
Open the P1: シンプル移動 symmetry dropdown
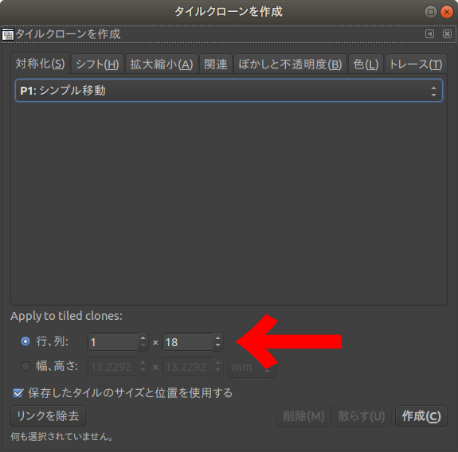click(x=229, y=91)
